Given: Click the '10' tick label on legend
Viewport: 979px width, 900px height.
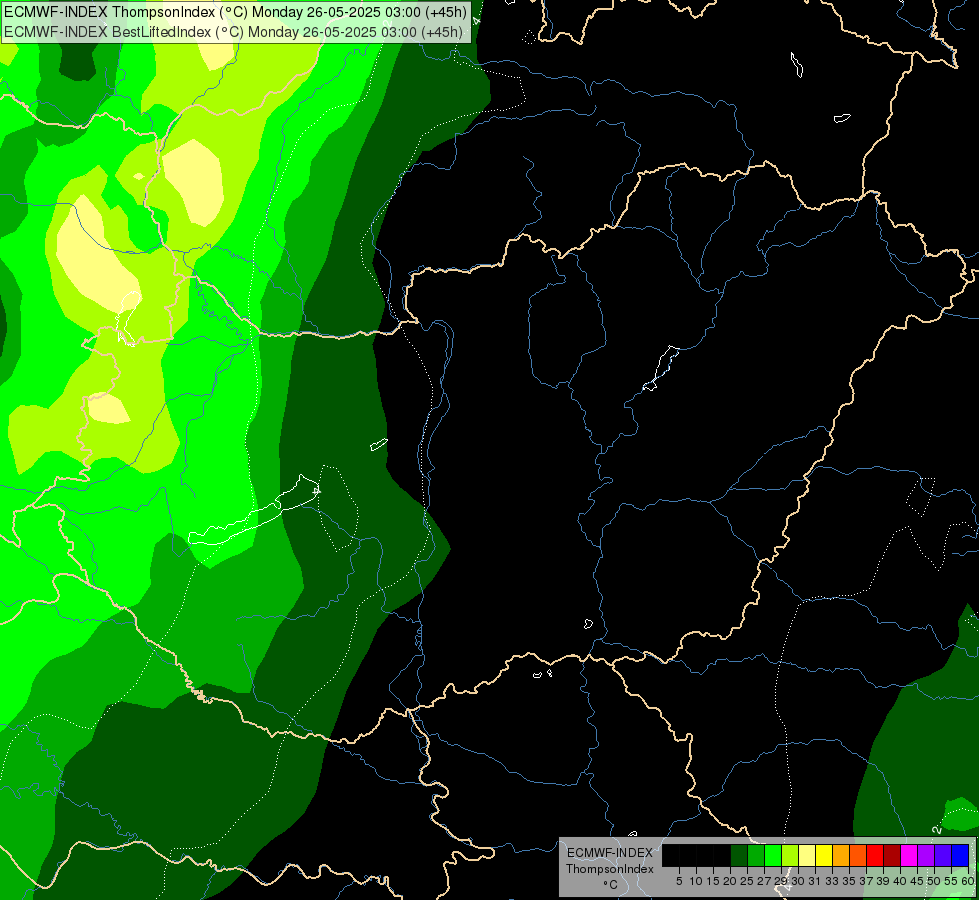Looking at the screenshot, I should 696,881.
